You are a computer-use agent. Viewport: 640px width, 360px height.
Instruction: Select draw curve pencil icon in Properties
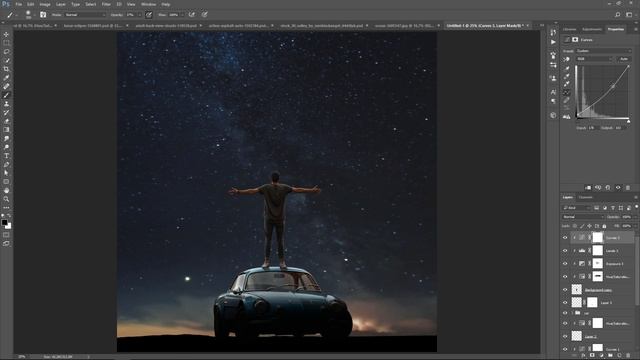tap(567, 100)
